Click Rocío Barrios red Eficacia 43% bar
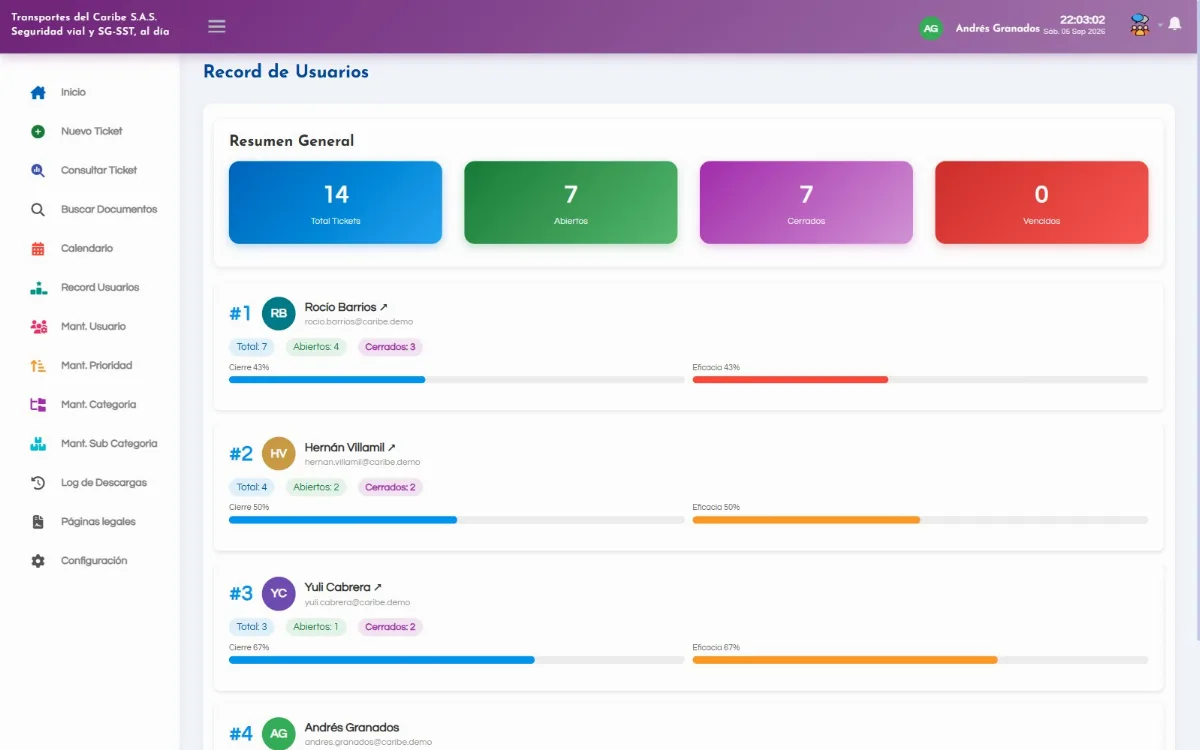The height and width of the screenshot is (750, 1200). click(790, 380)
